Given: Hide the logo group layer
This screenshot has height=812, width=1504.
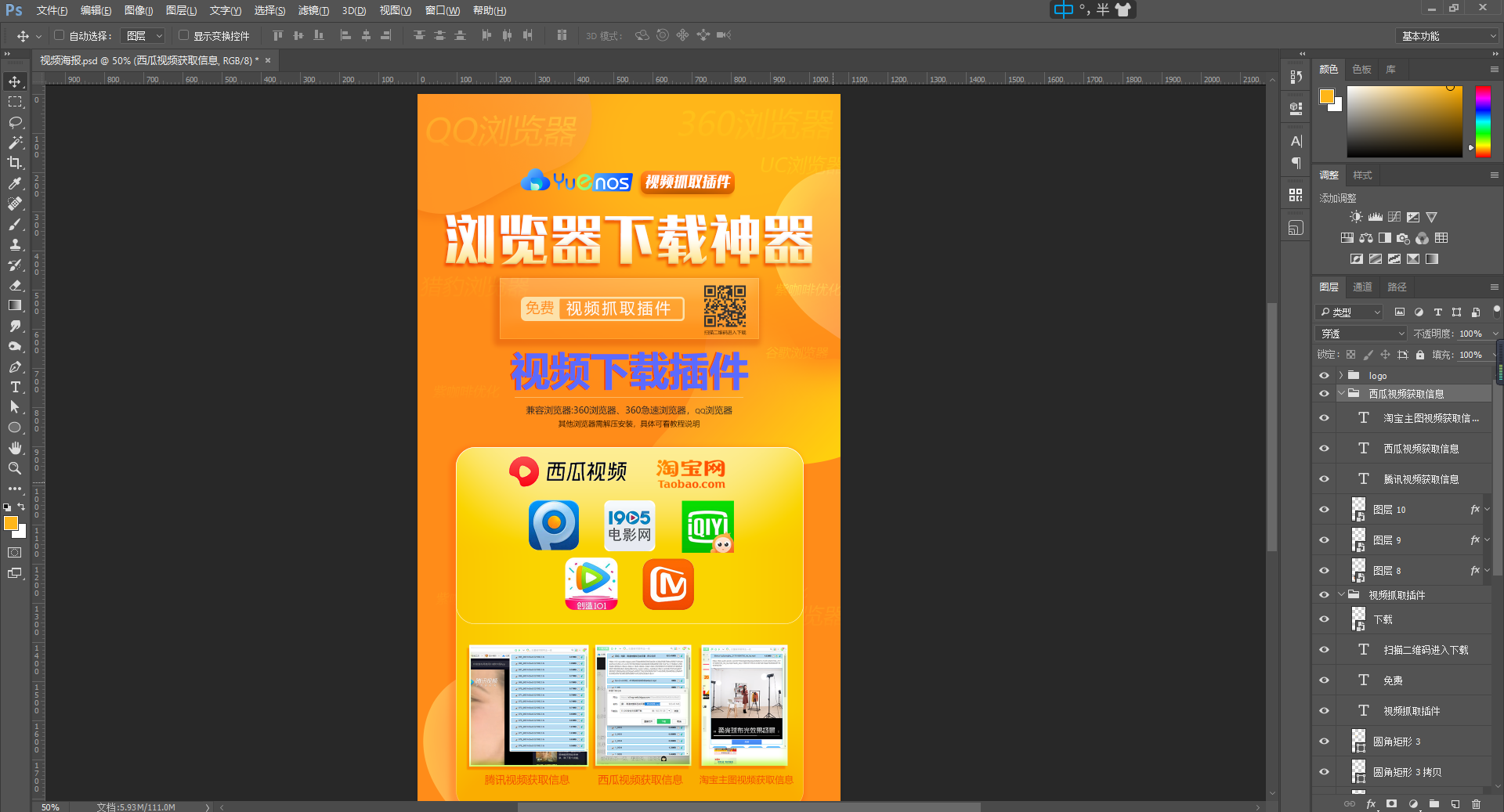Looking at the screenshot, I should pos(1324,376).
